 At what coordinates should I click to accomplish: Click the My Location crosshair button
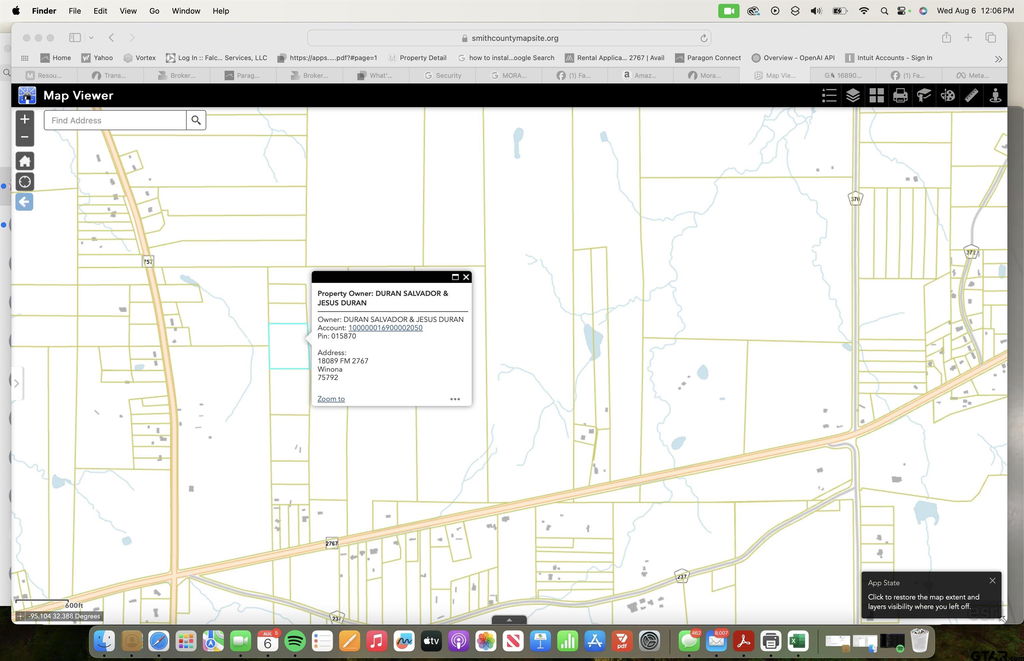pyautogui.click(x=25, y=182)
